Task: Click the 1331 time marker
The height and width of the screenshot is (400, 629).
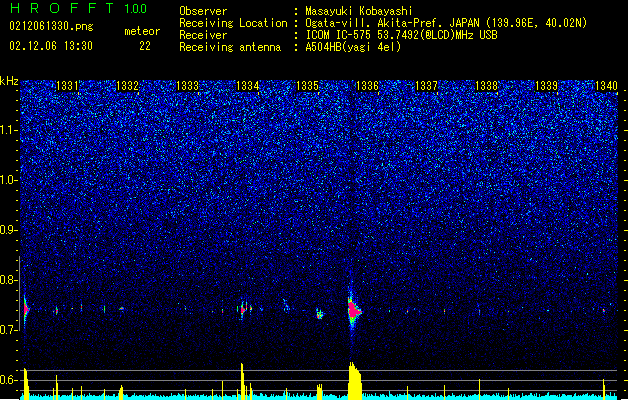Action: tap(67, 85)
